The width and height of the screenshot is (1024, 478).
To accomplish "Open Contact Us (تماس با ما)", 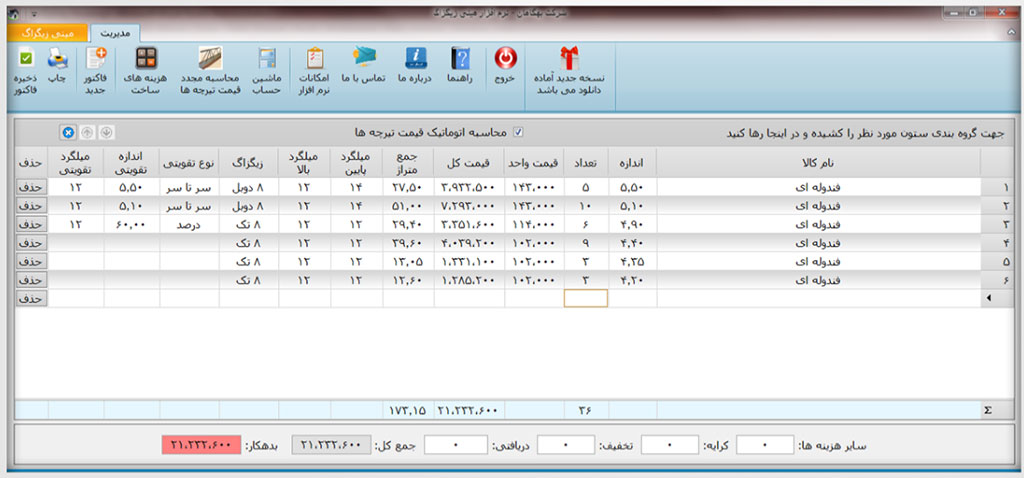I will tap(365, 60).
